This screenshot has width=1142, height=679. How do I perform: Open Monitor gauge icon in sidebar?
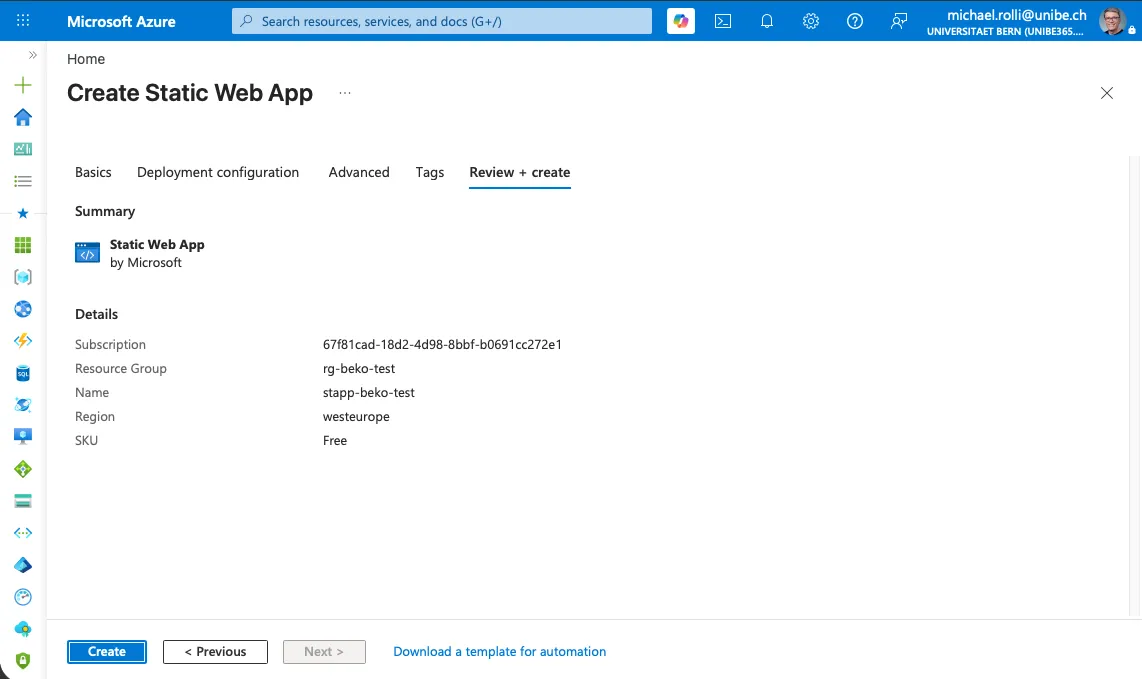pos(23,597)
